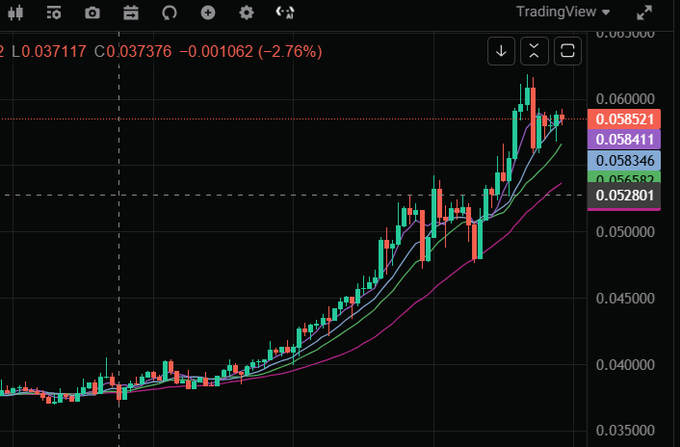Click the maximize pane square button
The image size is (680, 447).
[568, 51]
